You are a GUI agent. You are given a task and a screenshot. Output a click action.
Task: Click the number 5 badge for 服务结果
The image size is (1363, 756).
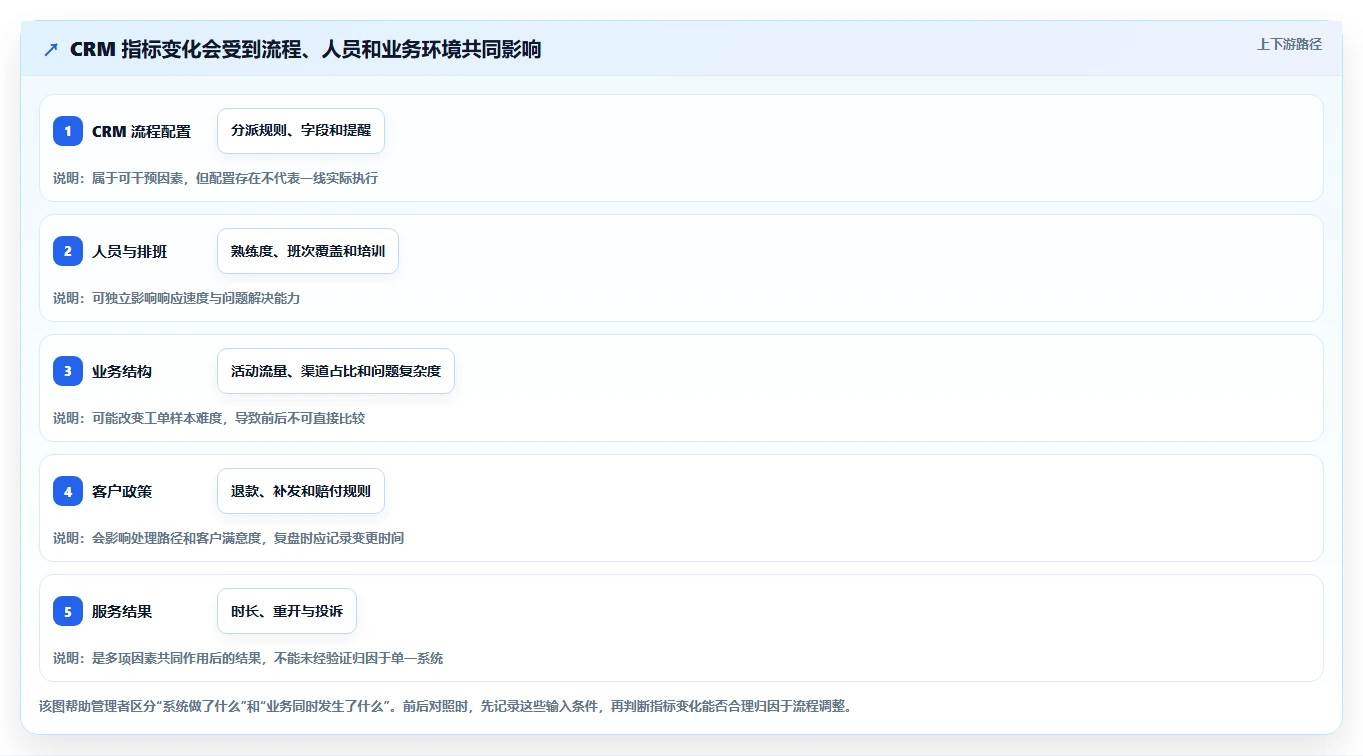[68, 611]
